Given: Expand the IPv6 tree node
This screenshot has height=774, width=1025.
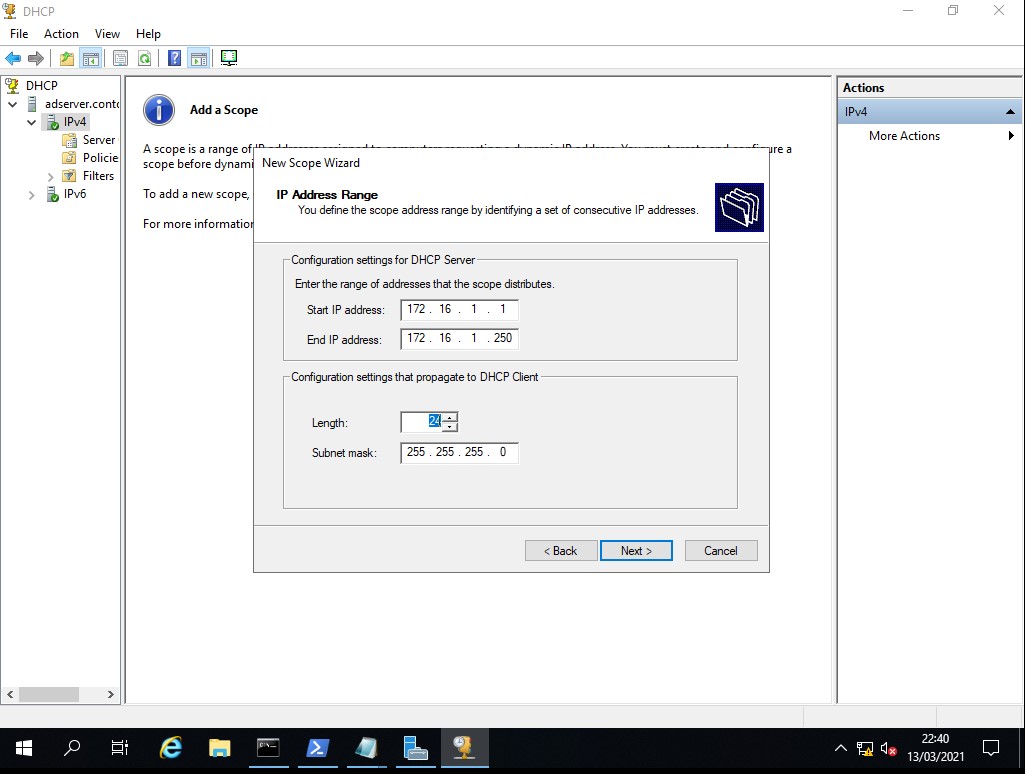Looking at the screenshot, I should click(x=32, y=195).
